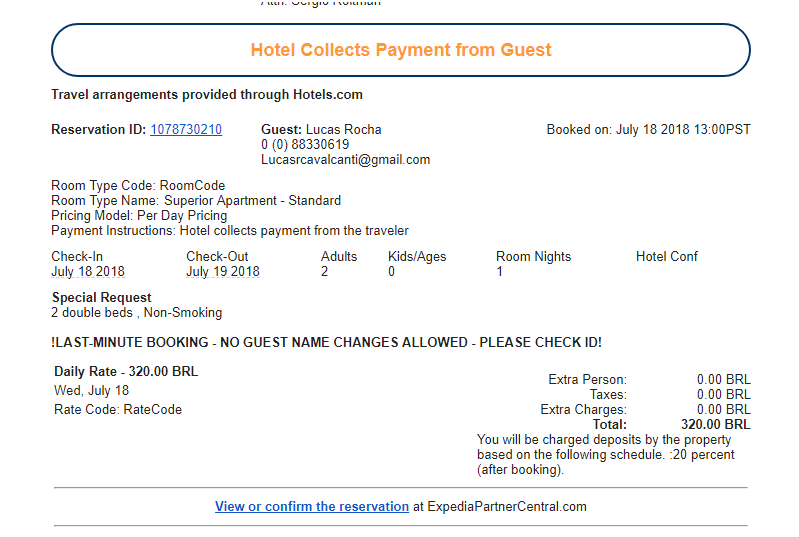Open reservation ID 1078730210 link
799x537 pixels.
186,130
